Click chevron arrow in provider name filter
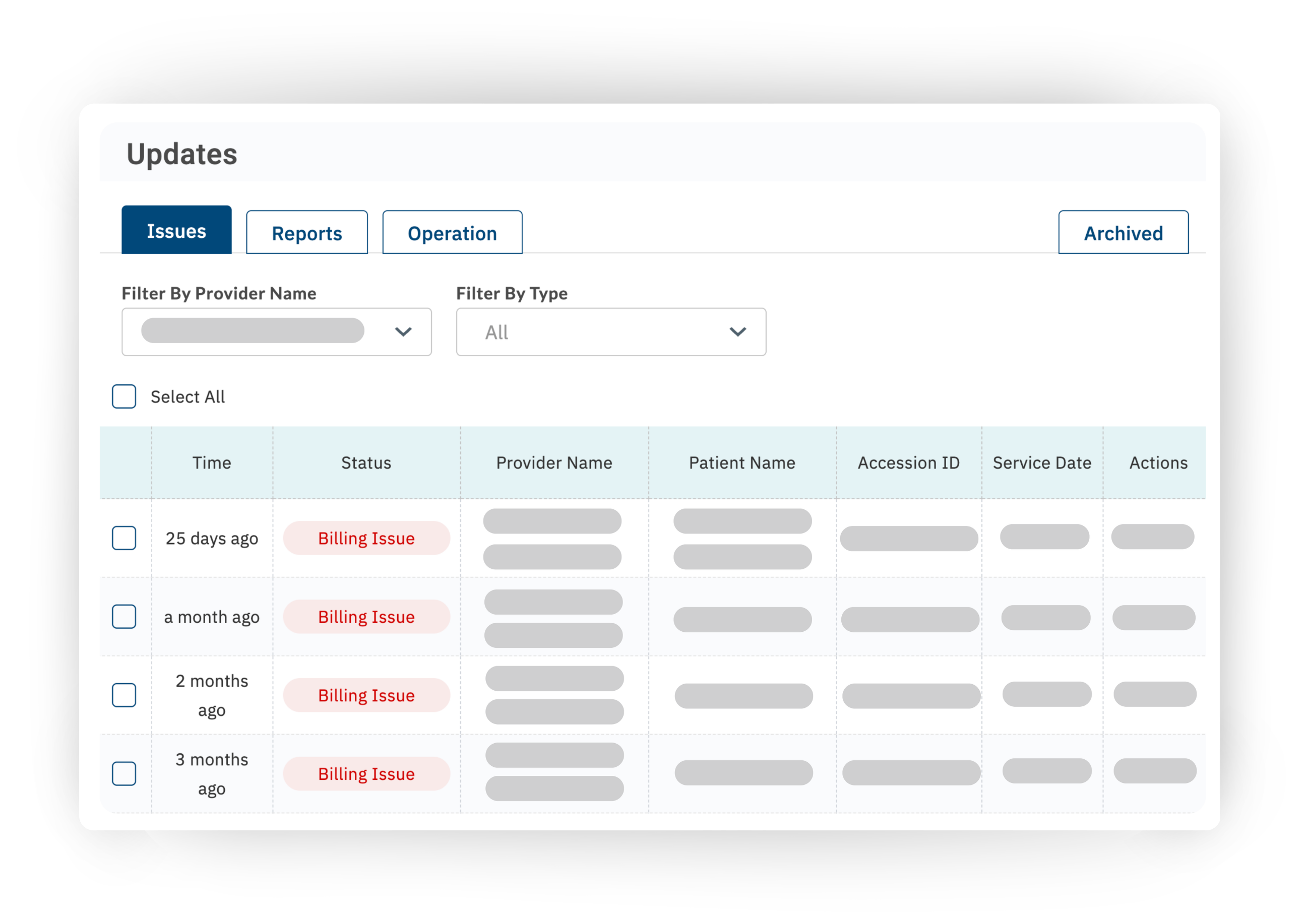The image size is (1304, 924). pos(403,332)
